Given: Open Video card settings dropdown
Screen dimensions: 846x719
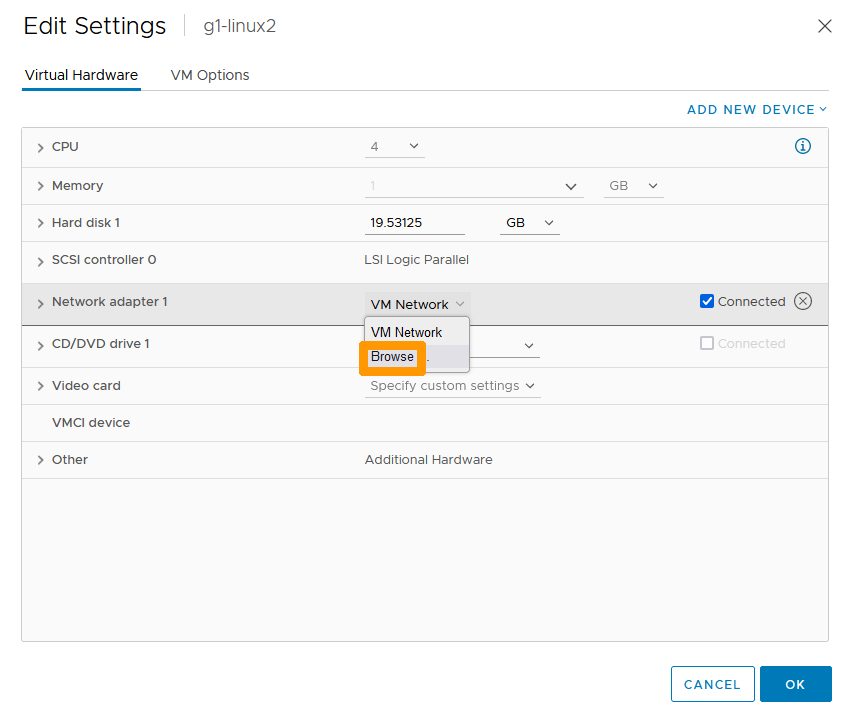Looking at the screenshot, I should pos(452,386).
